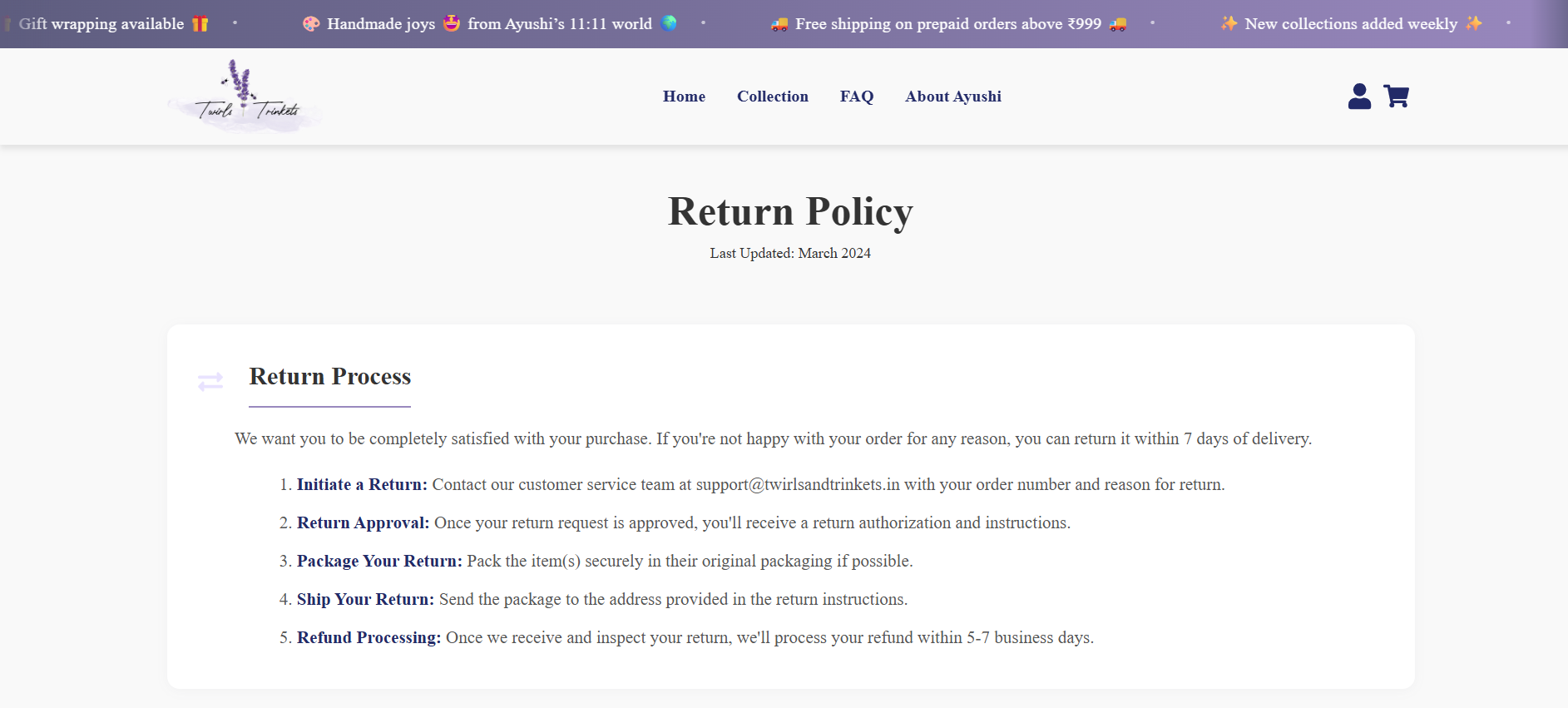This screenshot has width=1568, height=708.
Task: Click the truck emoji after '₹999'
Action: pos(1118,24)
